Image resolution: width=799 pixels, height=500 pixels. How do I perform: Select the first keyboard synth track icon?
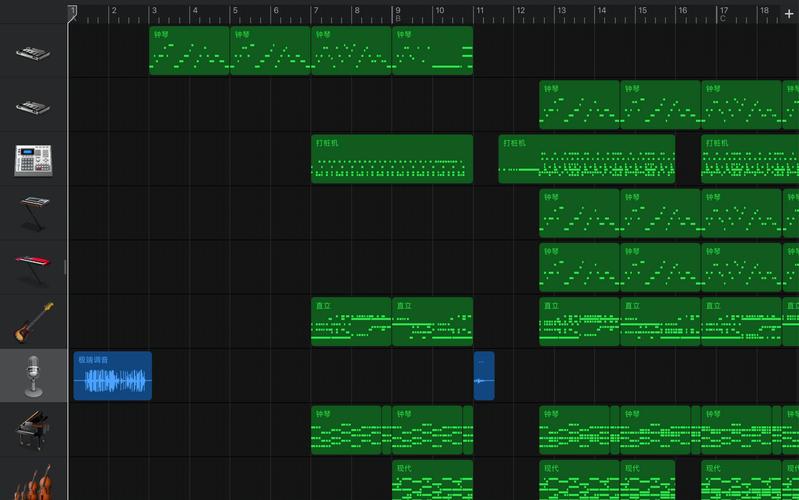pyautogui.click(x=33, y=53)
